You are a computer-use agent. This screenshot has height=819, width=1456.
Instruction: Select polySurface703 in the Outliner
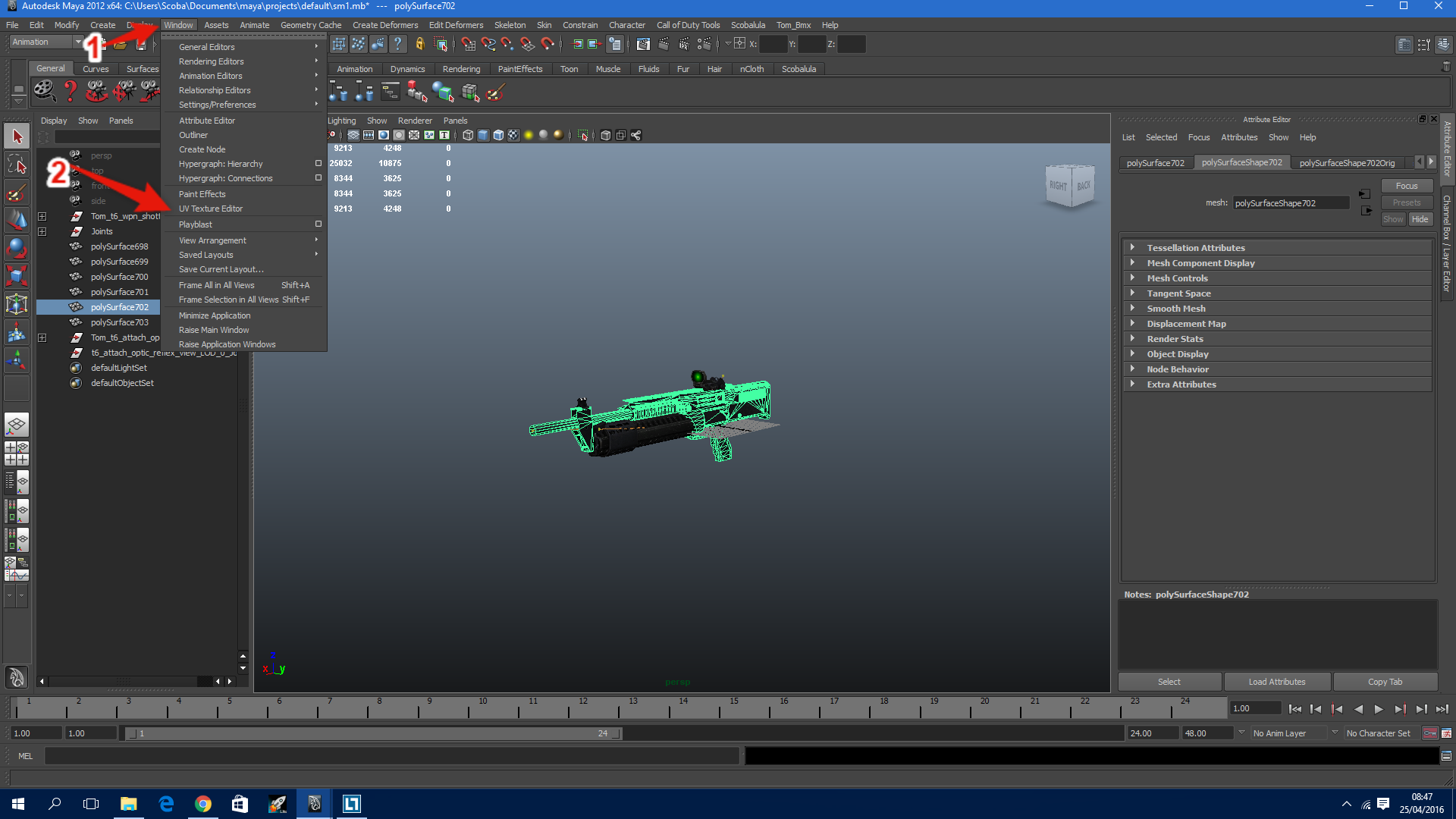119,322
